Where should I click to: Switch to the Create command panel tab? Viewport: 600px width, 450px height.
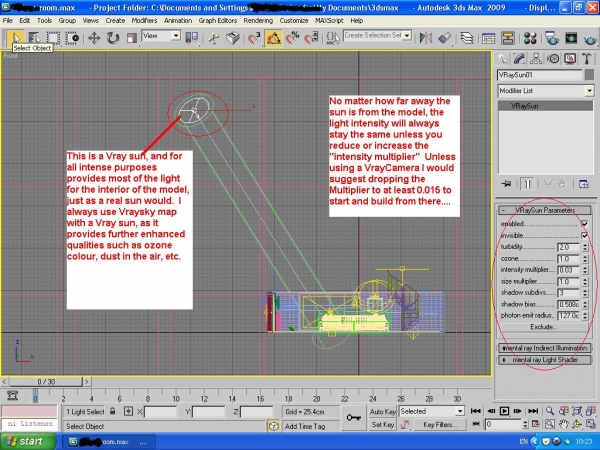pyautogui.click(x=502, y=59)
